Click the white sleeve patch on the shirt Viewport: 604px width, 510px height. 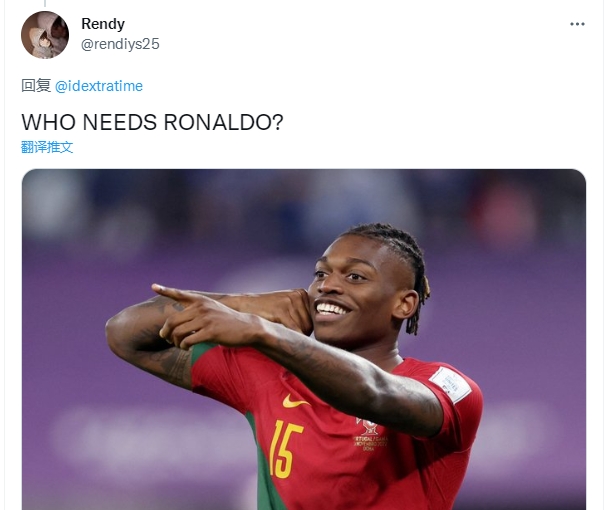coord(451,385)
